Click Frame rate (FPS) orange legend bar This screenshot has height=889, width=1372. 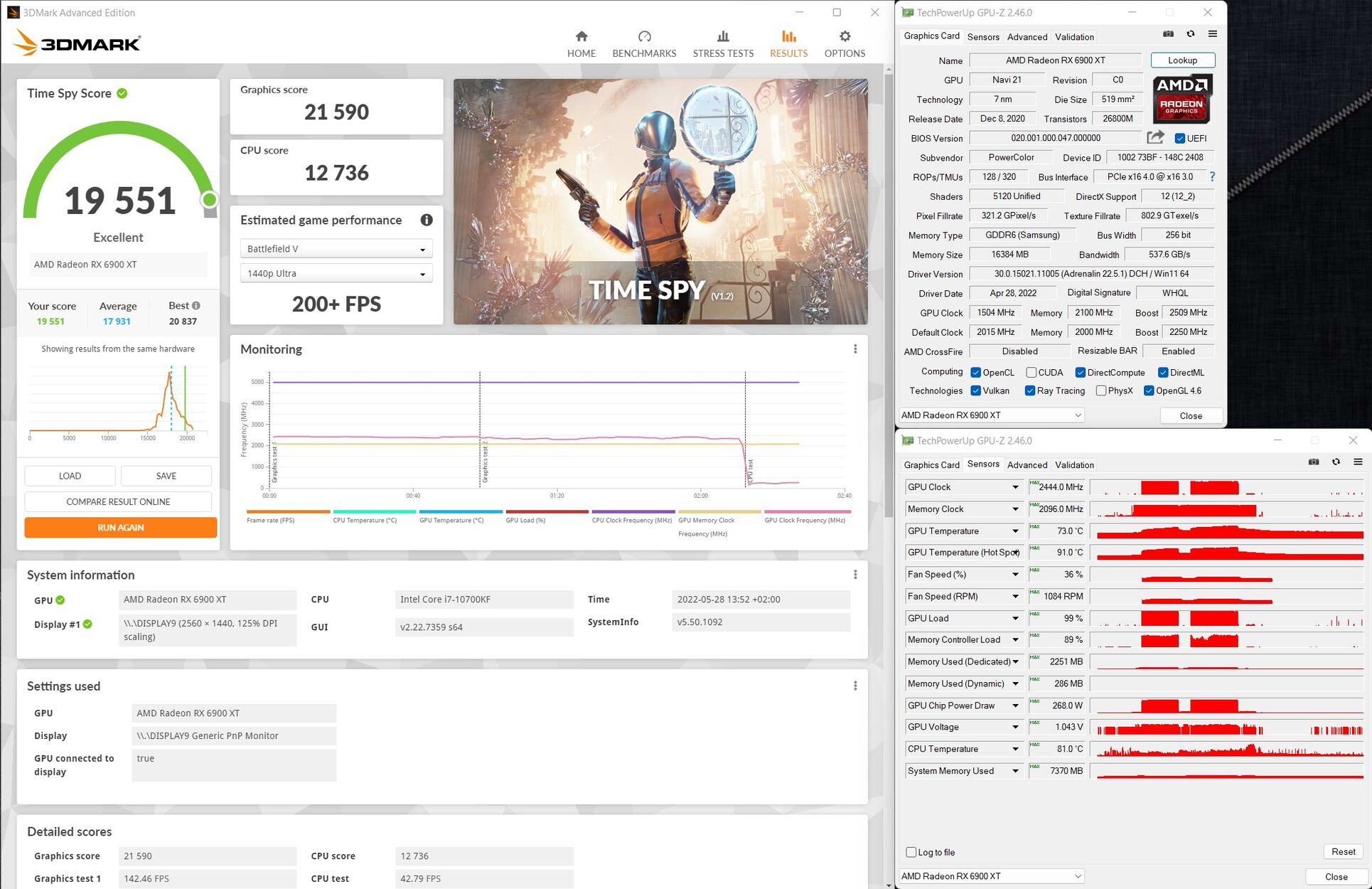coord(288,511)
